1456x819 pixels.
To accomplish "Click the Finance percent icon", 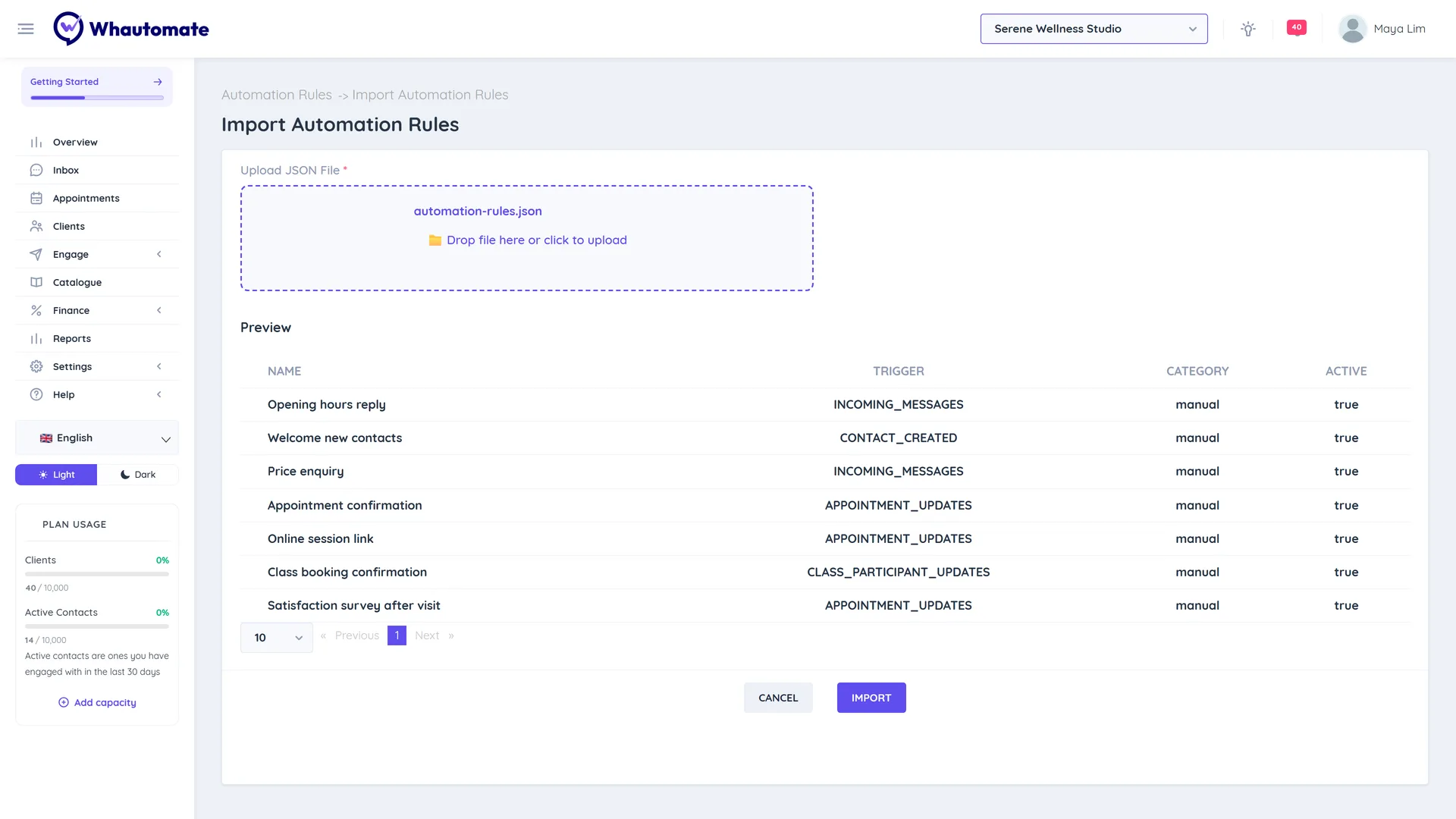I will [36, 310].
